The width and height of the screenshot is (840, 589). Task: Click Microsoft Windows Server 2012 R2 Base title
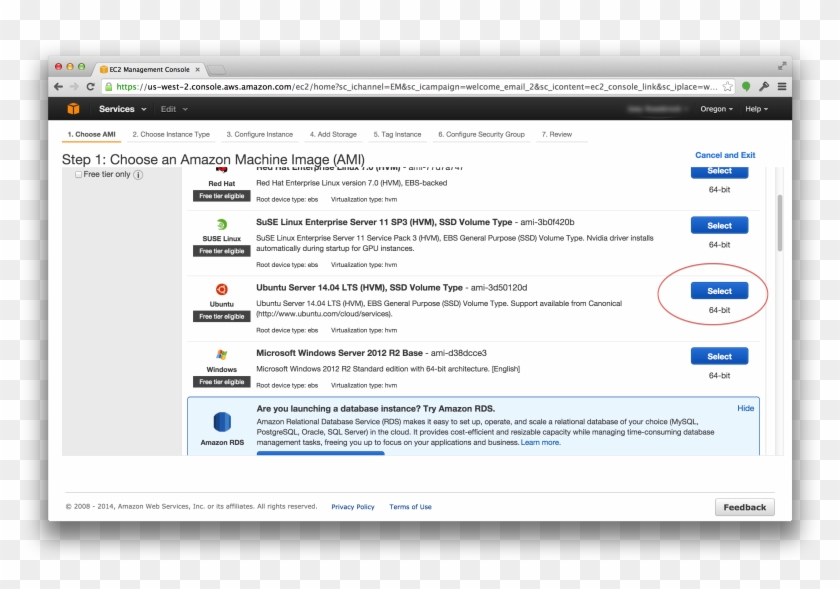point(340,353)
